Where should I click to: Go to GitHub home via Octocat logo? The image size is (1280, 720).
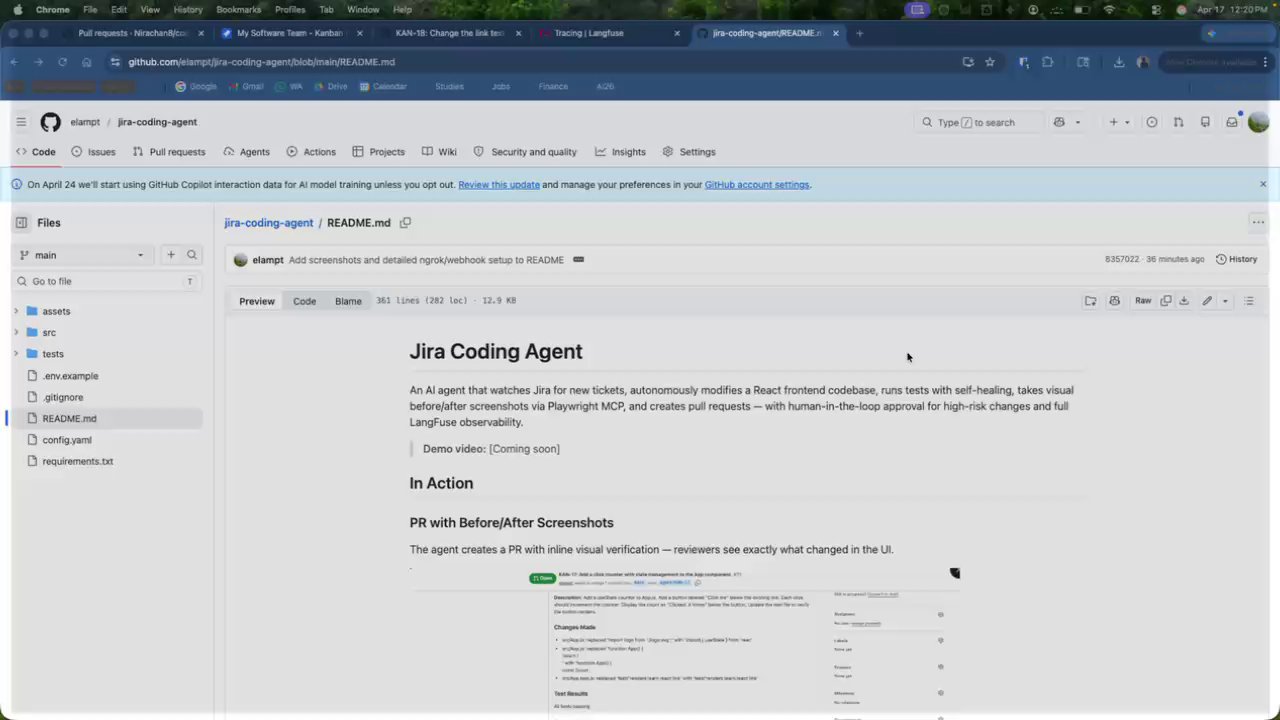coord(51,122)
